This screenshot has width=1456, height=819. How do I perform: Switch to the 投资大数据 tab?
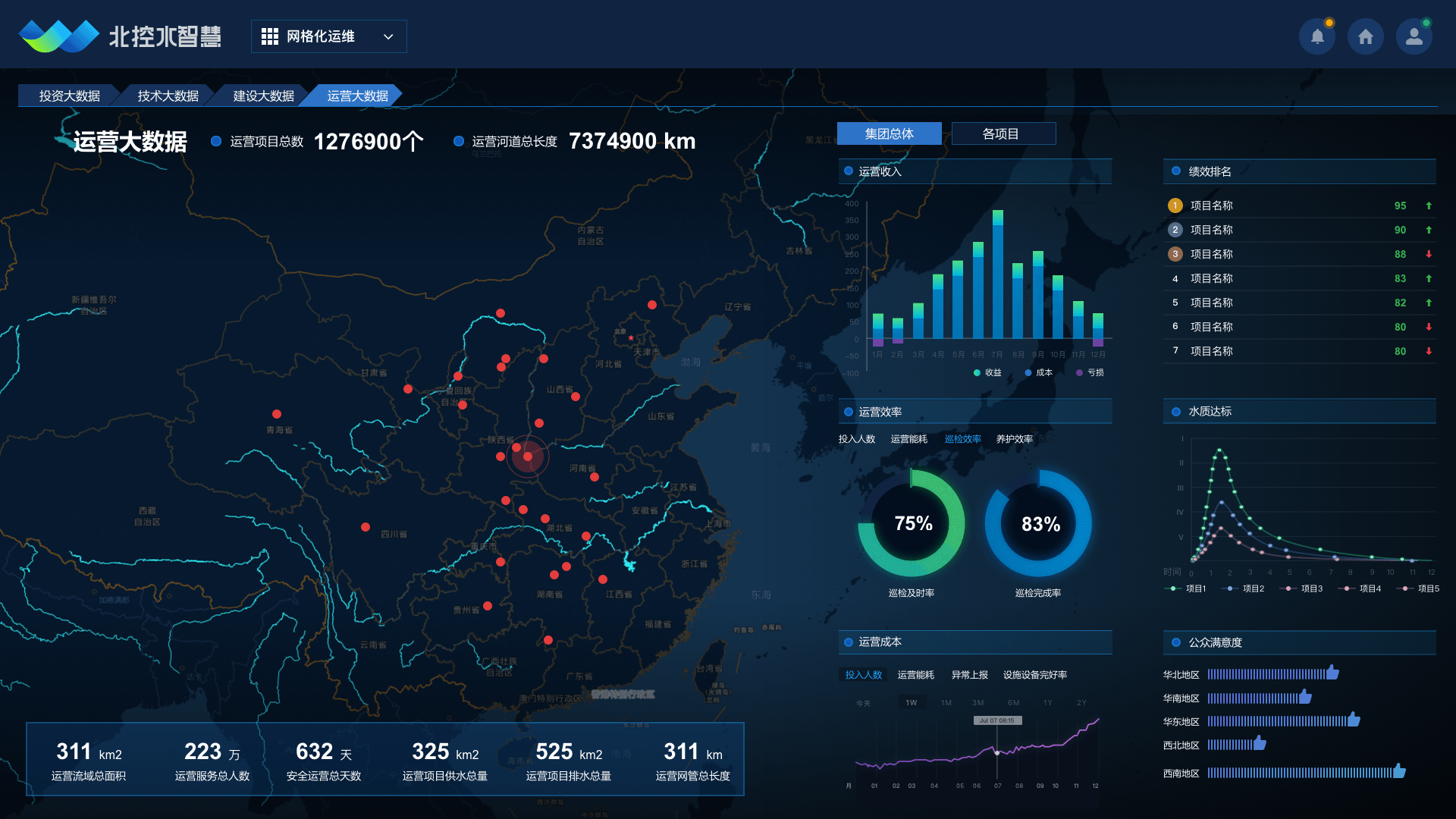(70, 96)
